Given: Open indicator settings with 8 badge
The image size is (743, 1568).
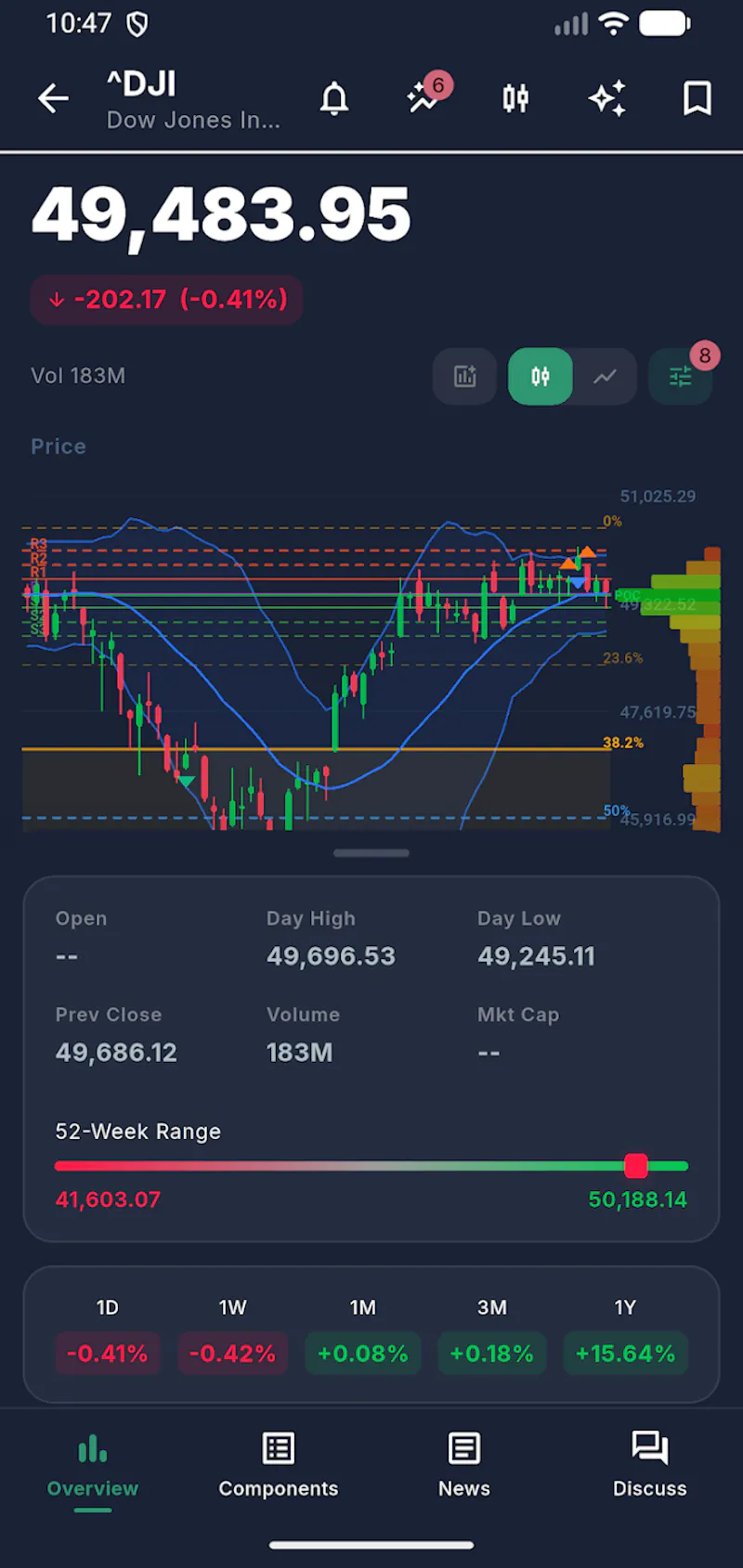Looking at the screenshot, I should [681, 376].
